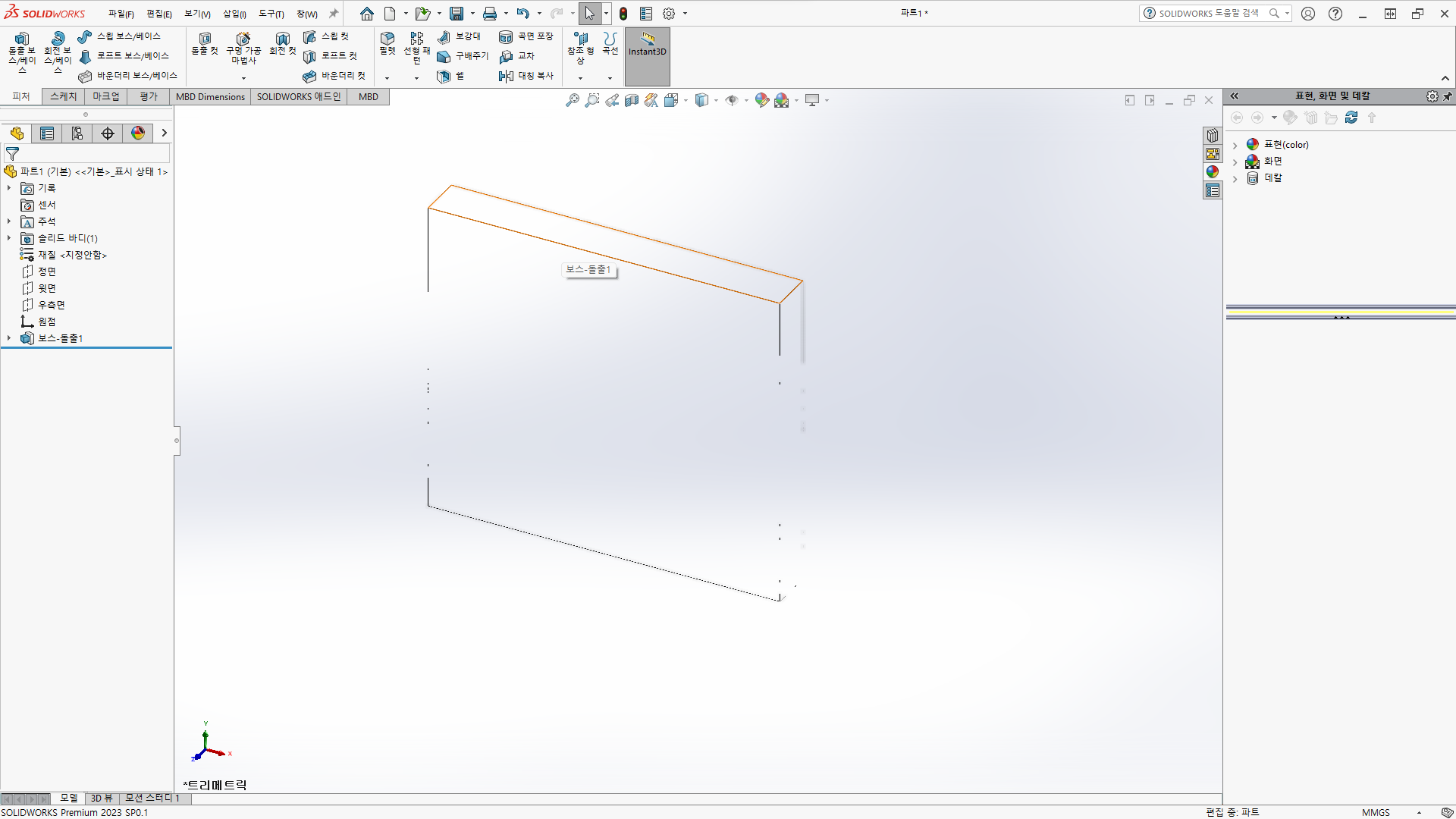Select the Revolved Boss/Base tool
The width and height of the screenshot is (1456, 819).
tap(58, 52)
